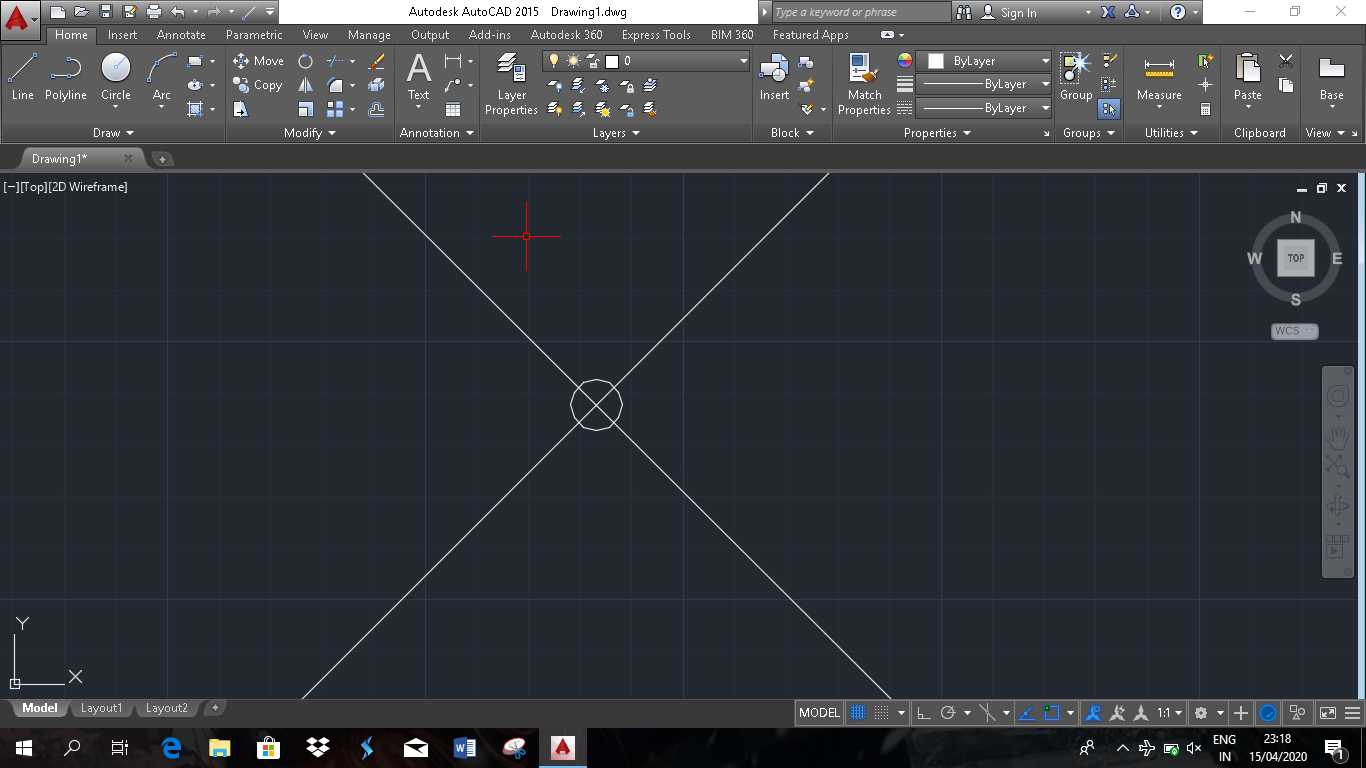Start the Arc tool

pyautogui.click(x=158, y=70)
